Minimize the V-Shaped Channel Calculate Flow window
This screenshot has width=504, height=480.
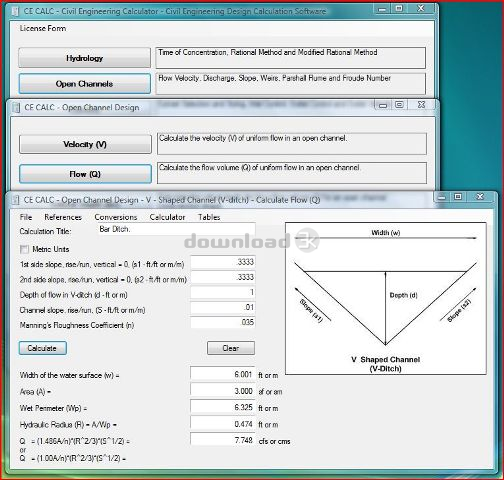click(x=442, y=197)
